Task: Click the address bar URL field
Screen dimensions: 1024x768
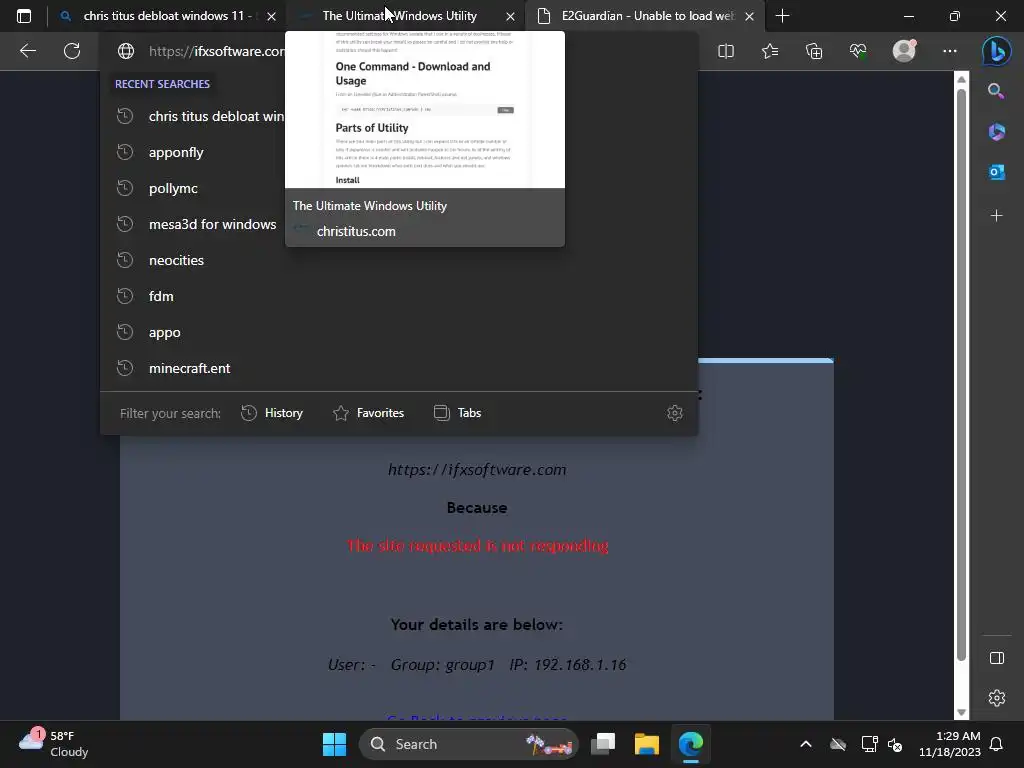Action: point(216,51)
